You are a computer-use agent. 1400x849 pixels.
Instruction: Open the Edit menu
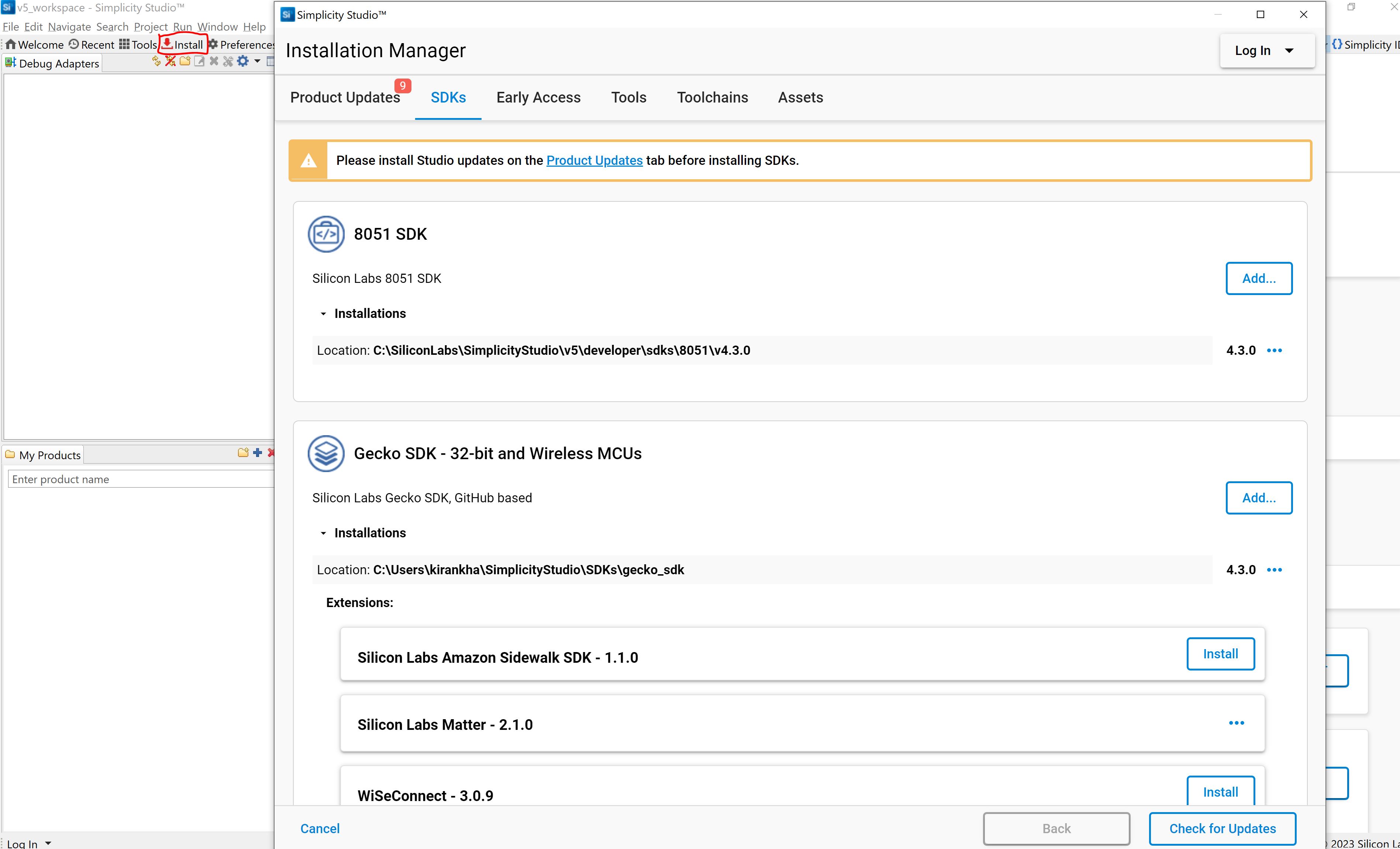tap(34, 27)
